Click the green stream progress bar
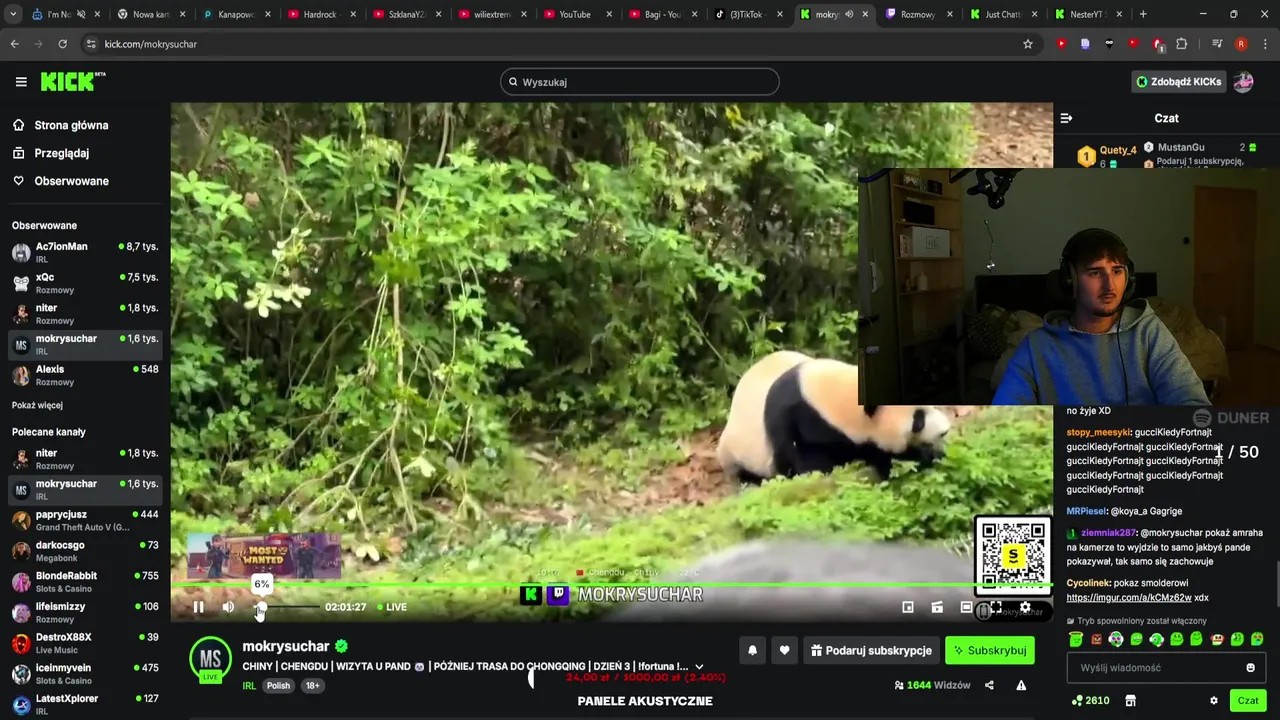Image resolution: width=1280 pixels, height=720 pixels. [611, 585]
